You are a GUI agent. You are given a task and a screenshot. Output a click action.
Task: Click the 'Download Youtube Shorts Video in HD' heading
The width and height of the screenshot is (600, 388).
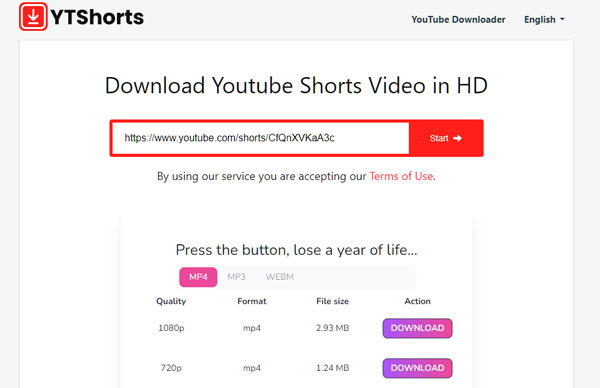(x=297, y=85)
